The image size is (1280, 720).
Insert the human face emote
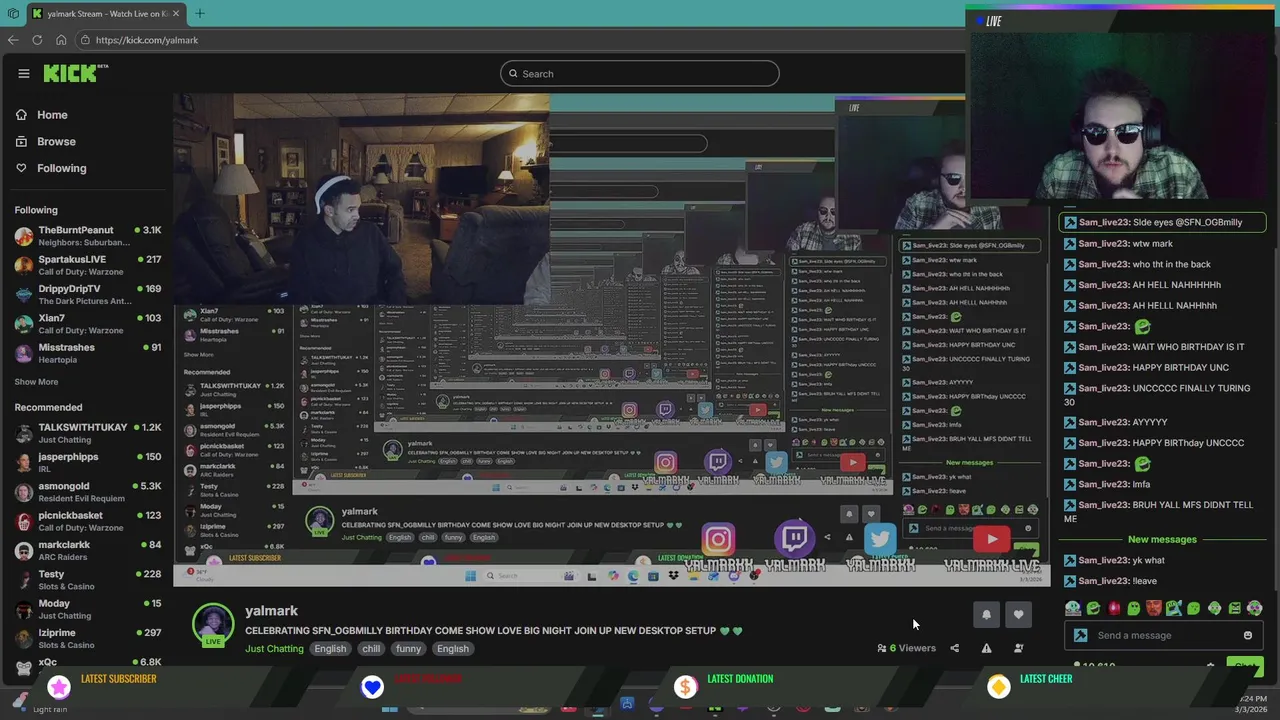point(1154,608)
